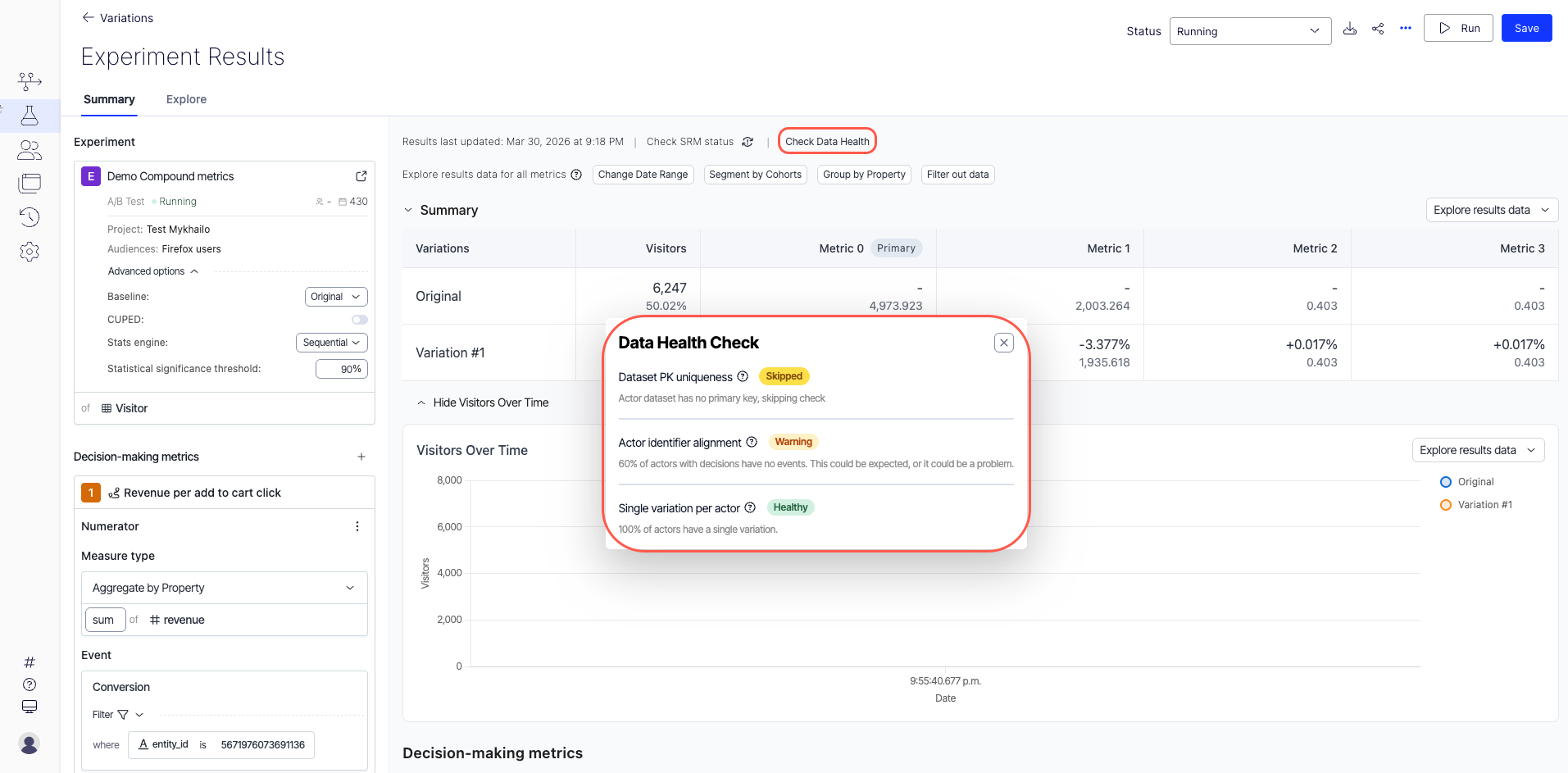Close the Data Health Check popup
This screenshot has width=1568, height=773.
1003,343
